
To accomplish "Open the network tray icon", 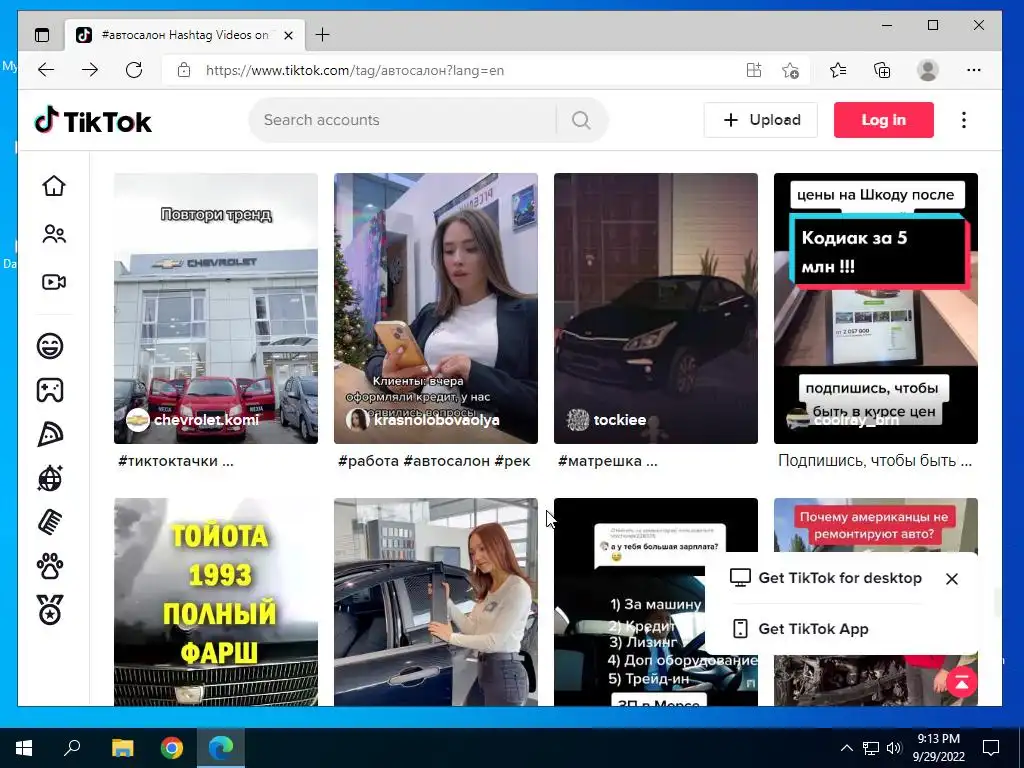I will 871,748.
